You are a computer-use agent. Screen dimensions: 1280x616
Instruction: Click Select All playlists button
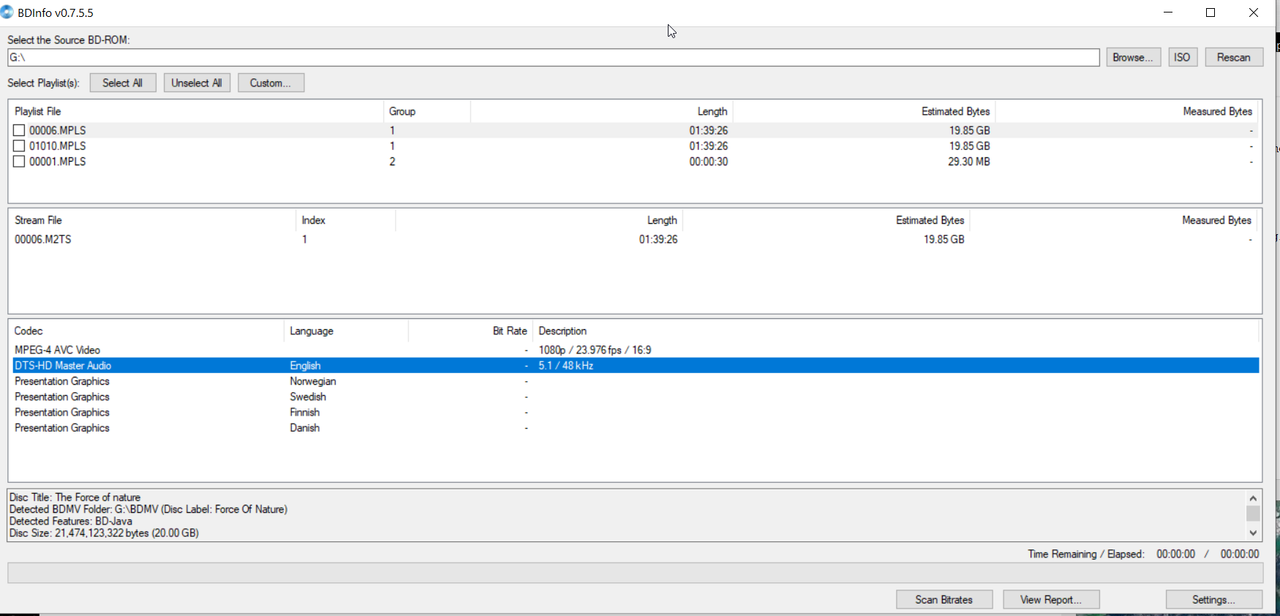click(123, 83)
